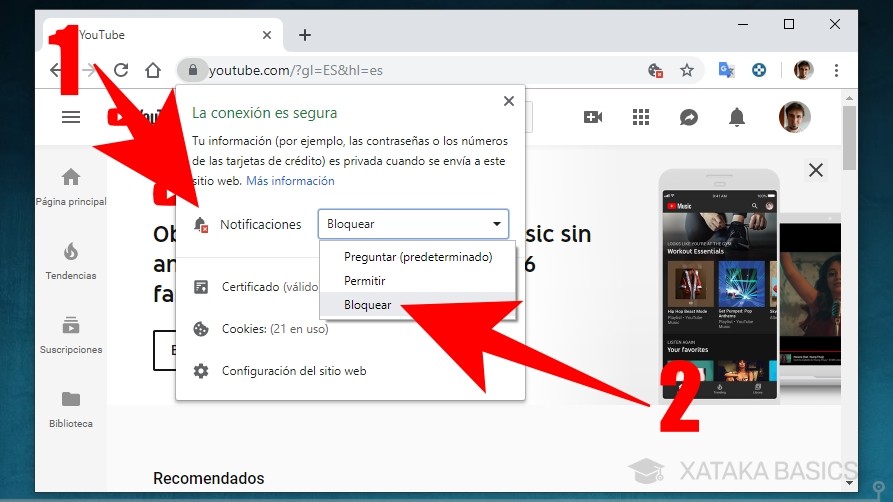
Task: Open the YouTube apps grid icon
Action: pyautogui.click(x=641, y=117)
